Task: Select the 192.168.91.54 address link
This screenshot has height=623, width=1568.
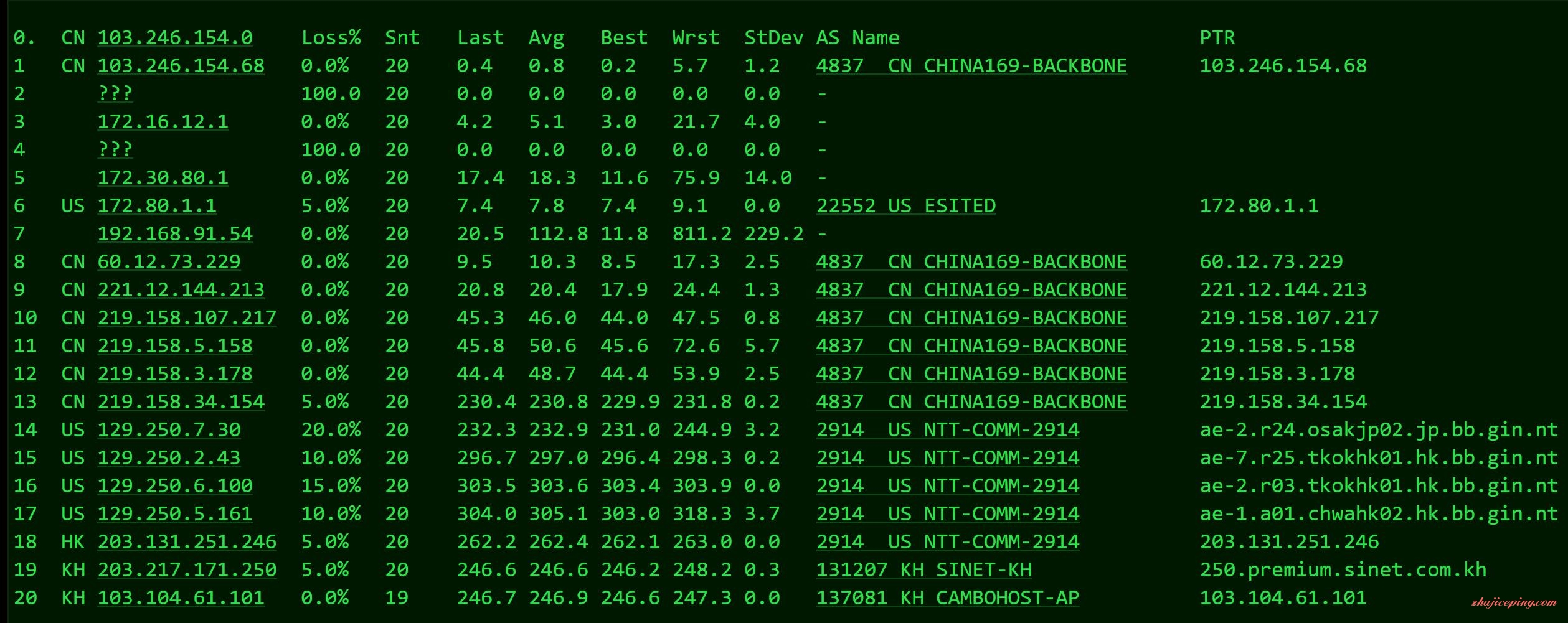Action: click(175, 234)
